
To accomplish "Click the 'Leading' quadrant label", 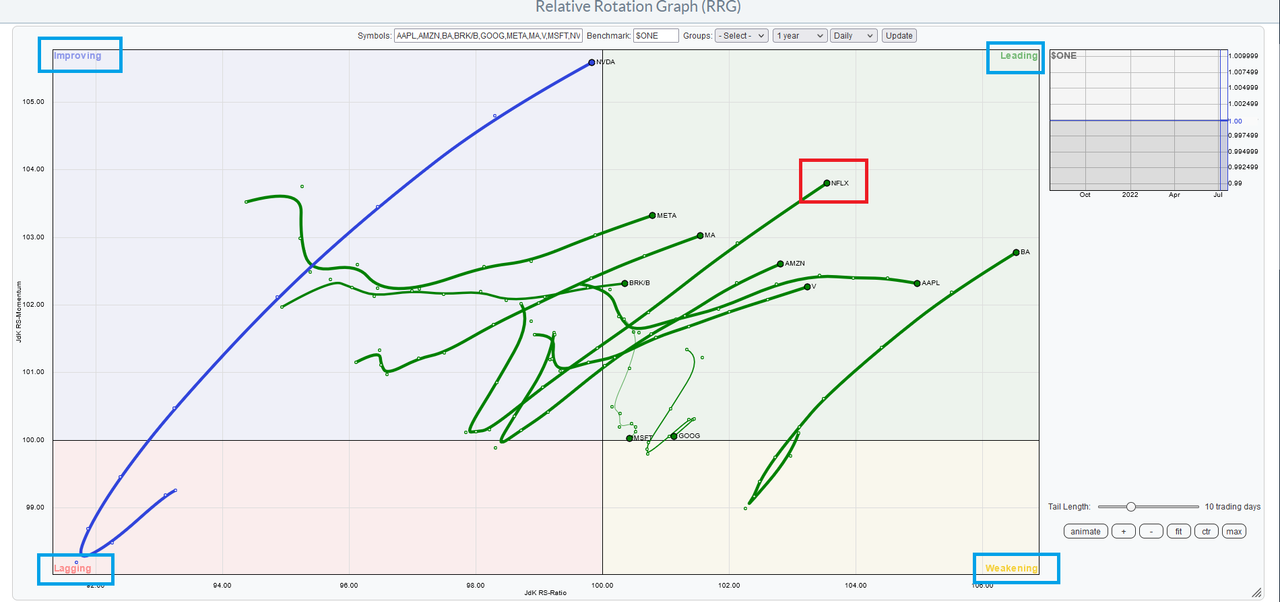I will tap(1019, 56).
